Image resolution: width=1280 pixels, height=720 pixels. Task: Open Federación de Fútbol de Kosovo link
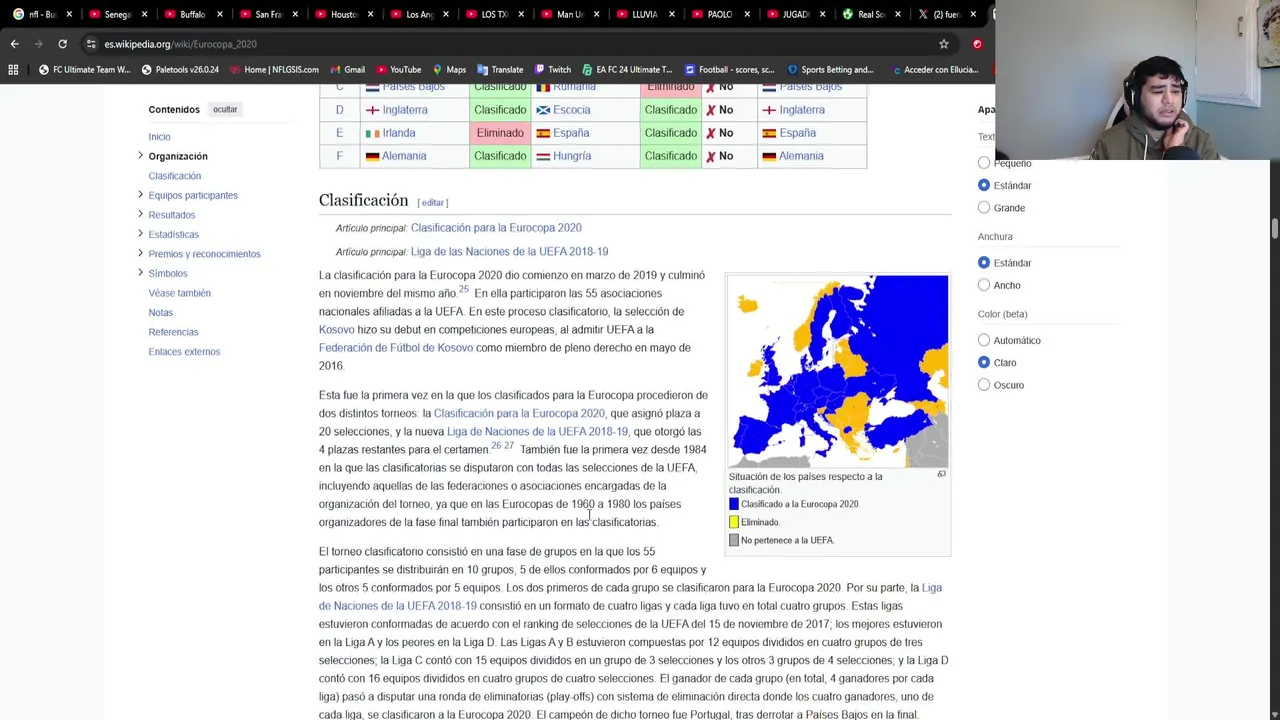[x=396, y=348]
